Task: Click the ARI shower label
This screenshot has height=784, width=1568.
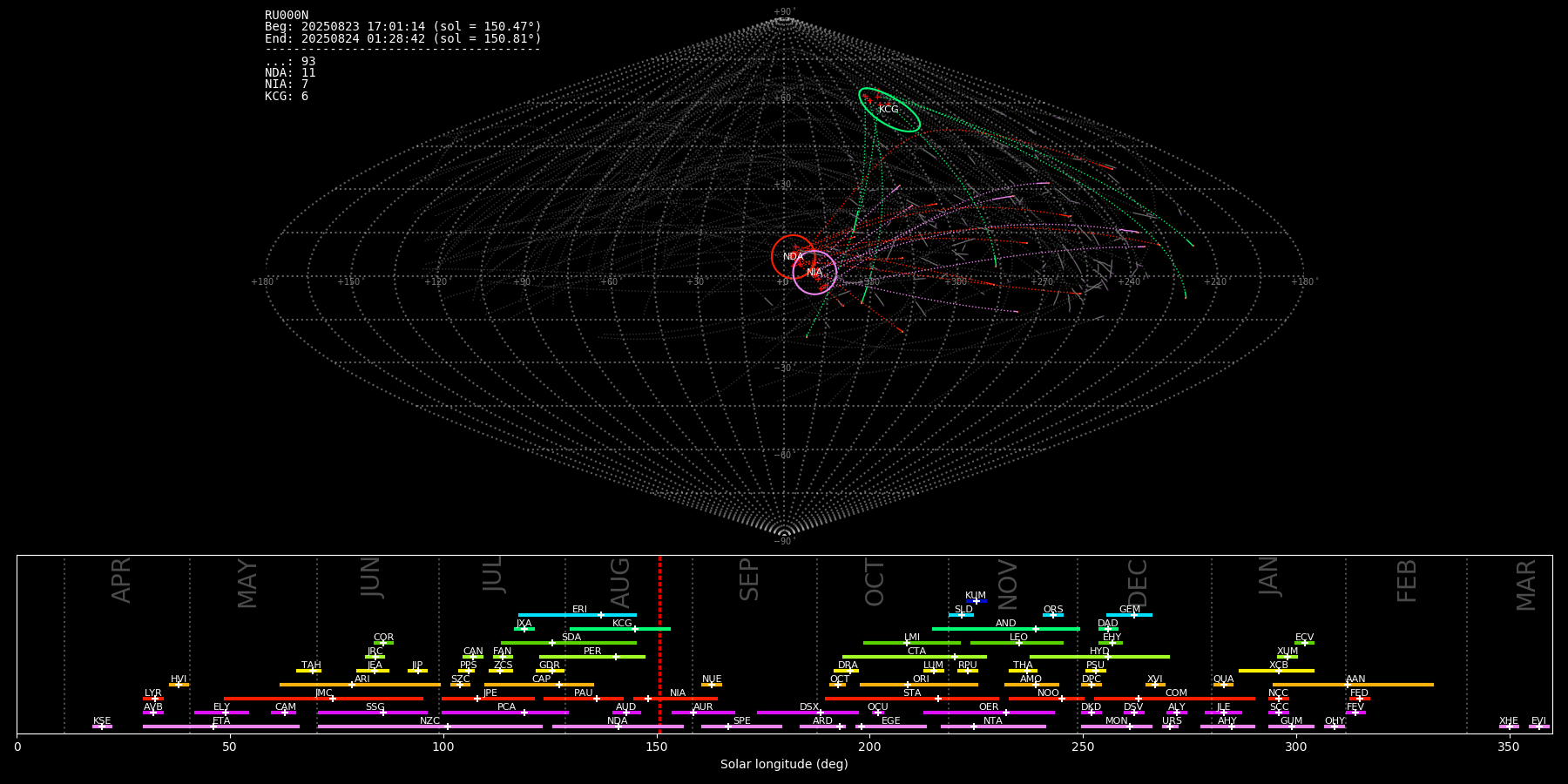Action: tap(362, 679)
